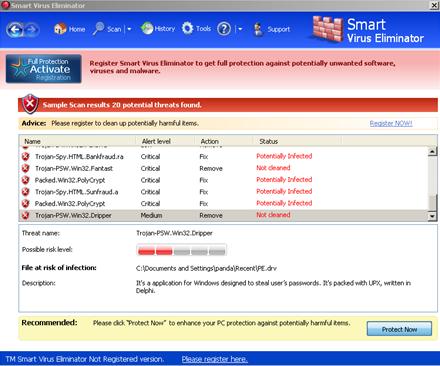Viewport: 440px width, 366px height.
Task: Click the Smart Virus Eliminator firewall logo
Action: coord(327,29)
